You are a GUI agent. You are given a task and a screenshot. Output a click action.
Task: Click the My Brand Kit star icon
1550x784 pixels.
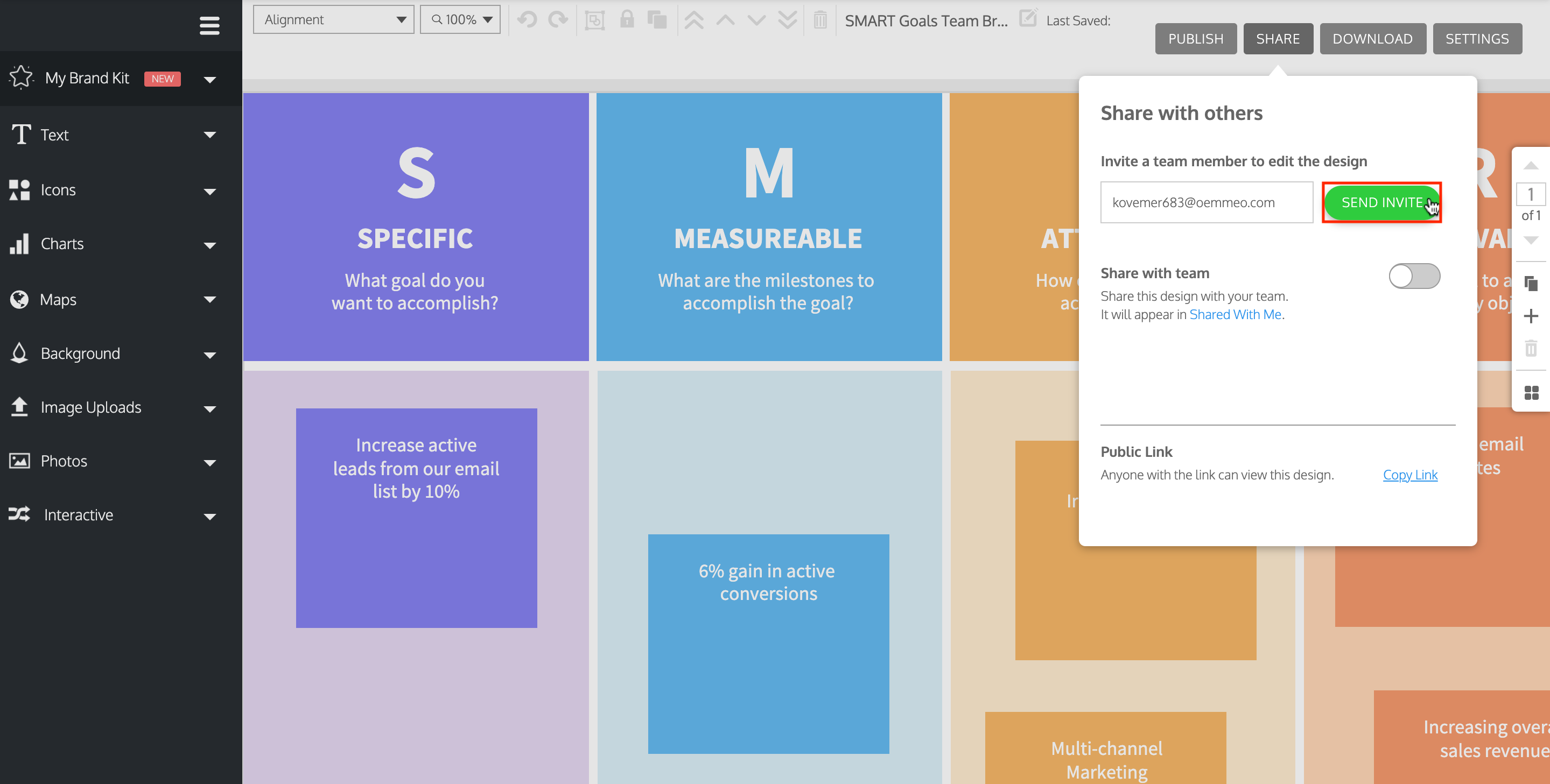coord(21,77)
